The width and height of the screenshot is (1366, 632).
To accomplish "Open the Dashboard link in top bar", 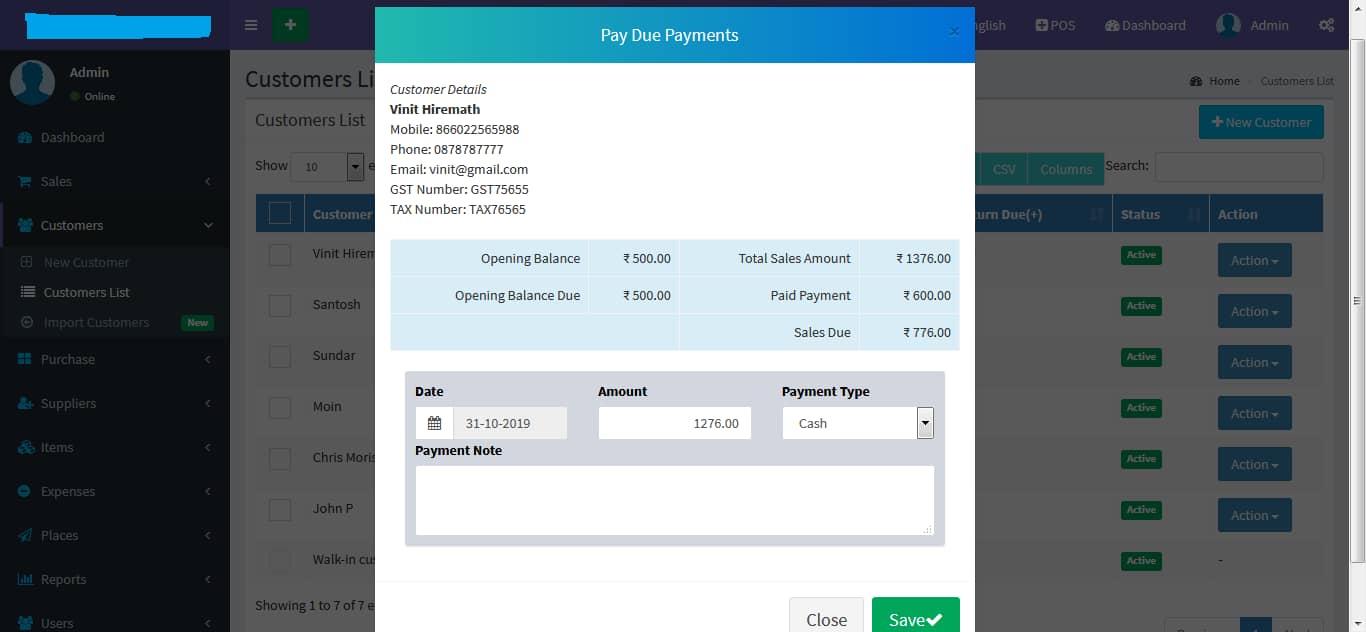I will (x=1145, y=25).
